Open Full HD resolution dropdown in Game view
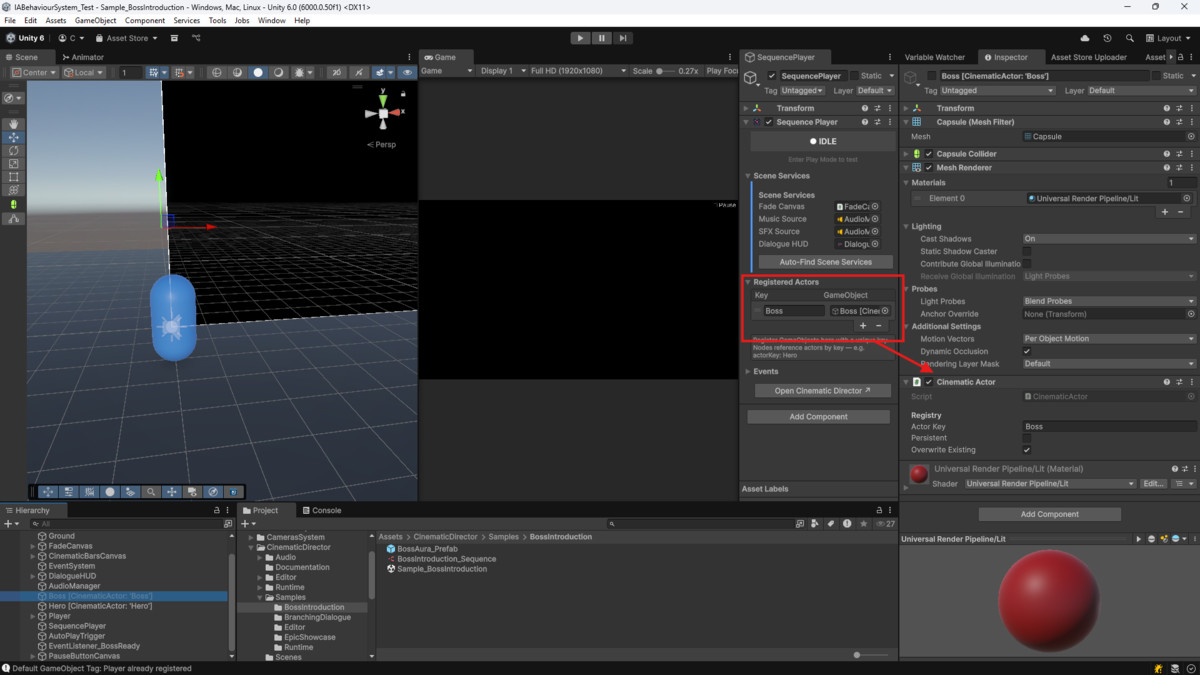 (x=579, y=71)
